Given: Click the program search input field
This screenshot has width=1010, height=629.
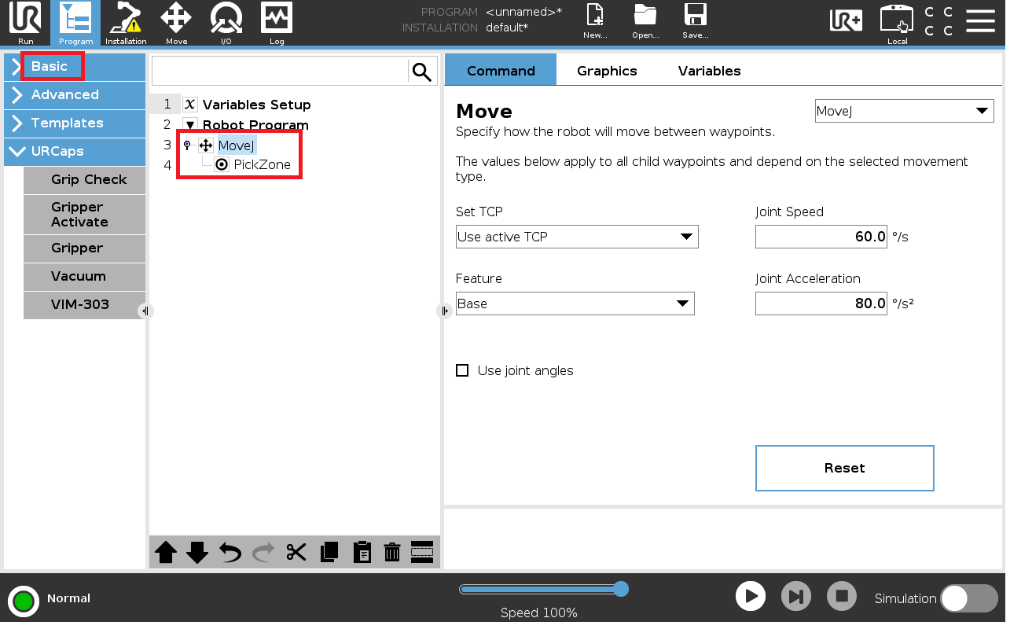Looking at the screenshot, I should tap(280, 71).
